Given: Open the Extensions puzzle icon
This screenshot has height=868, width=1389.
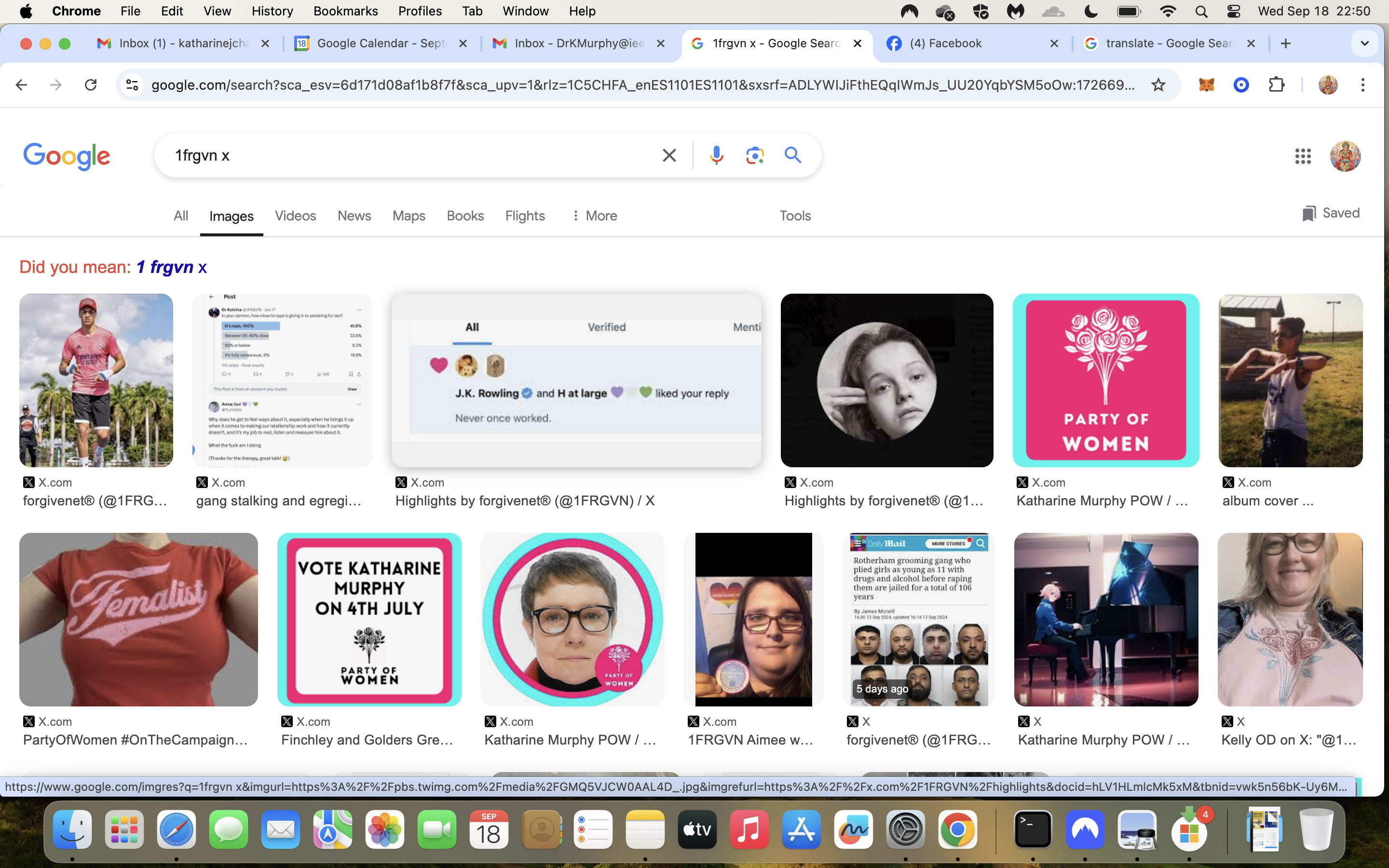Looking at the screenshot, I should point(1277,85).
